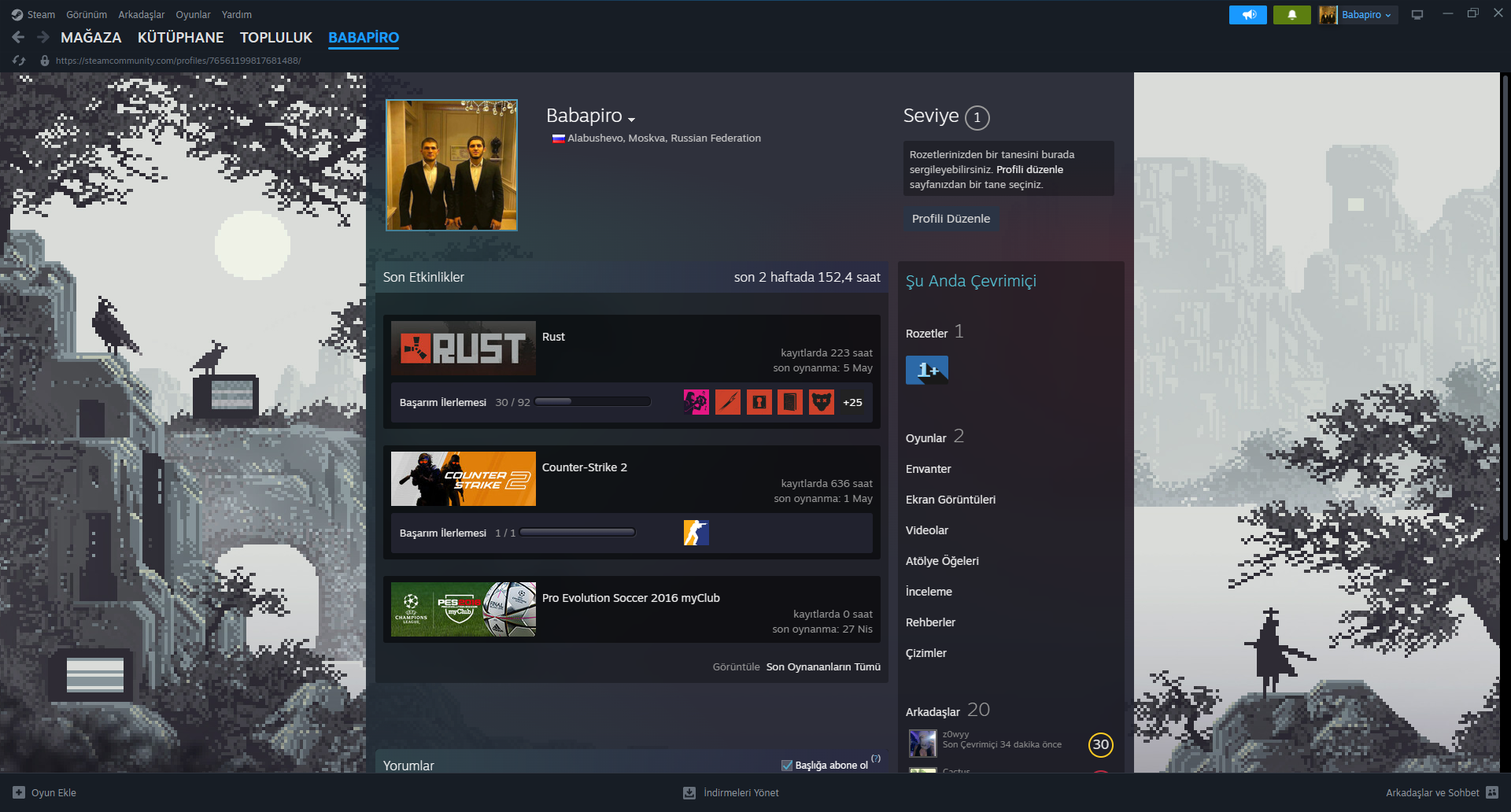Click the Seviye 1 level badge circle
The width and height of the screenshot is (1511, 812).
977,117
